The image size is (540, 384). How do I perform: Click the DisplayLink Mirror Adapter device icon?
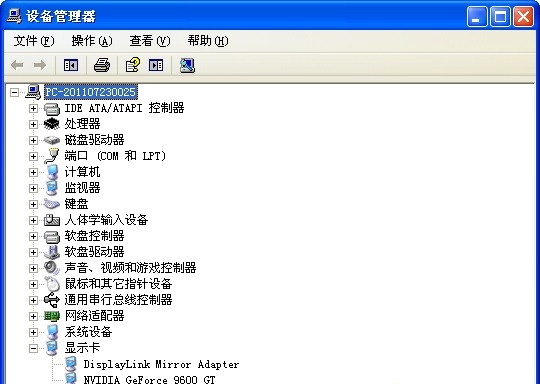(71, 364)
